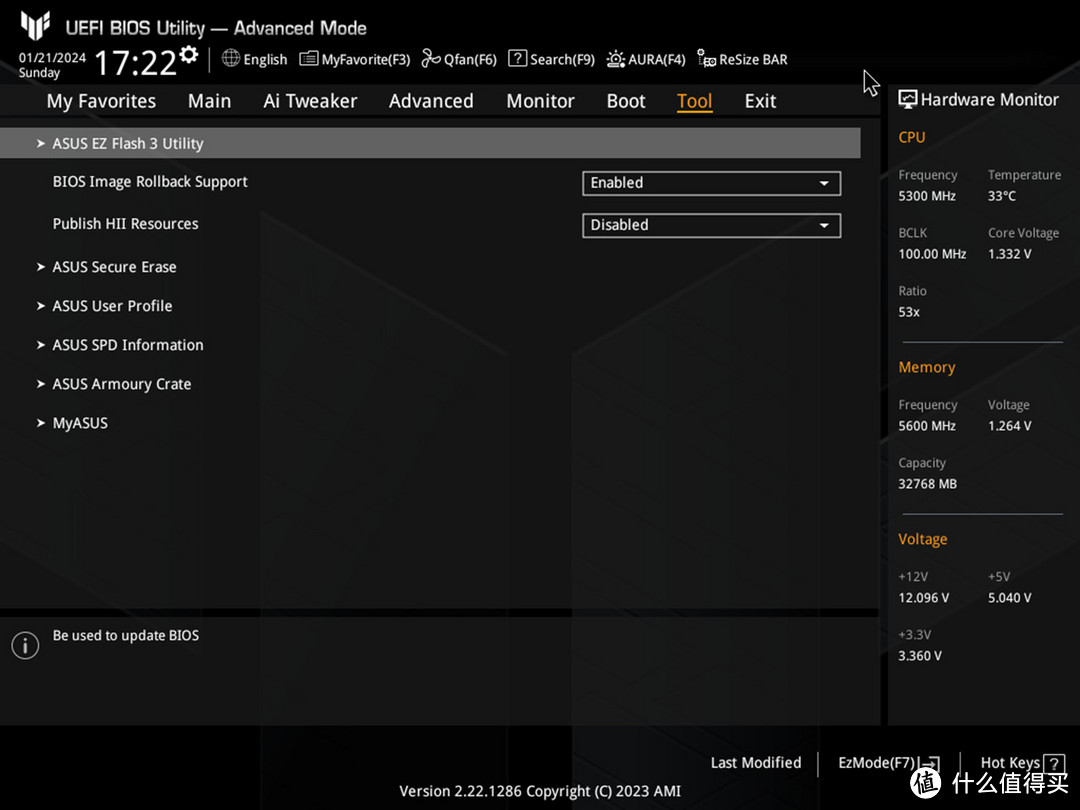
Task: Click the 01/21/2024 date text
Action: 52,58
